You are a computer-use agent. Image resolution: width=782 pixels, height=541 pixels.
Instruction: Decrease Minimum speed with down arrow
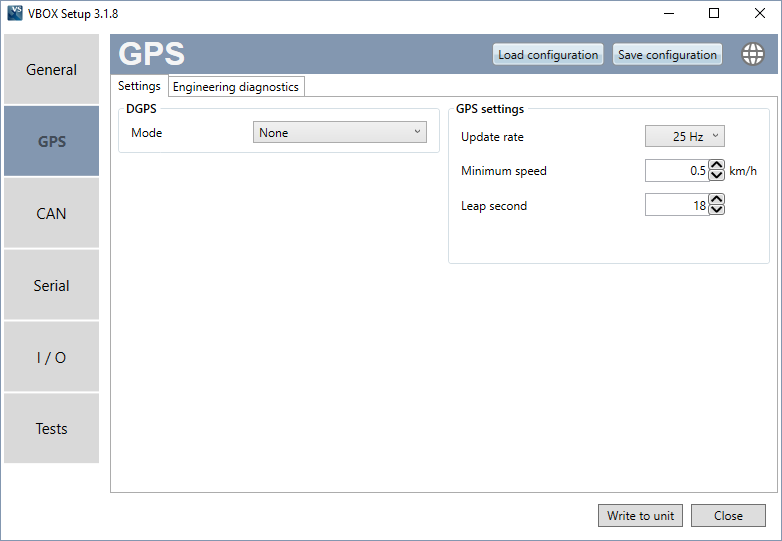point(717,175)
